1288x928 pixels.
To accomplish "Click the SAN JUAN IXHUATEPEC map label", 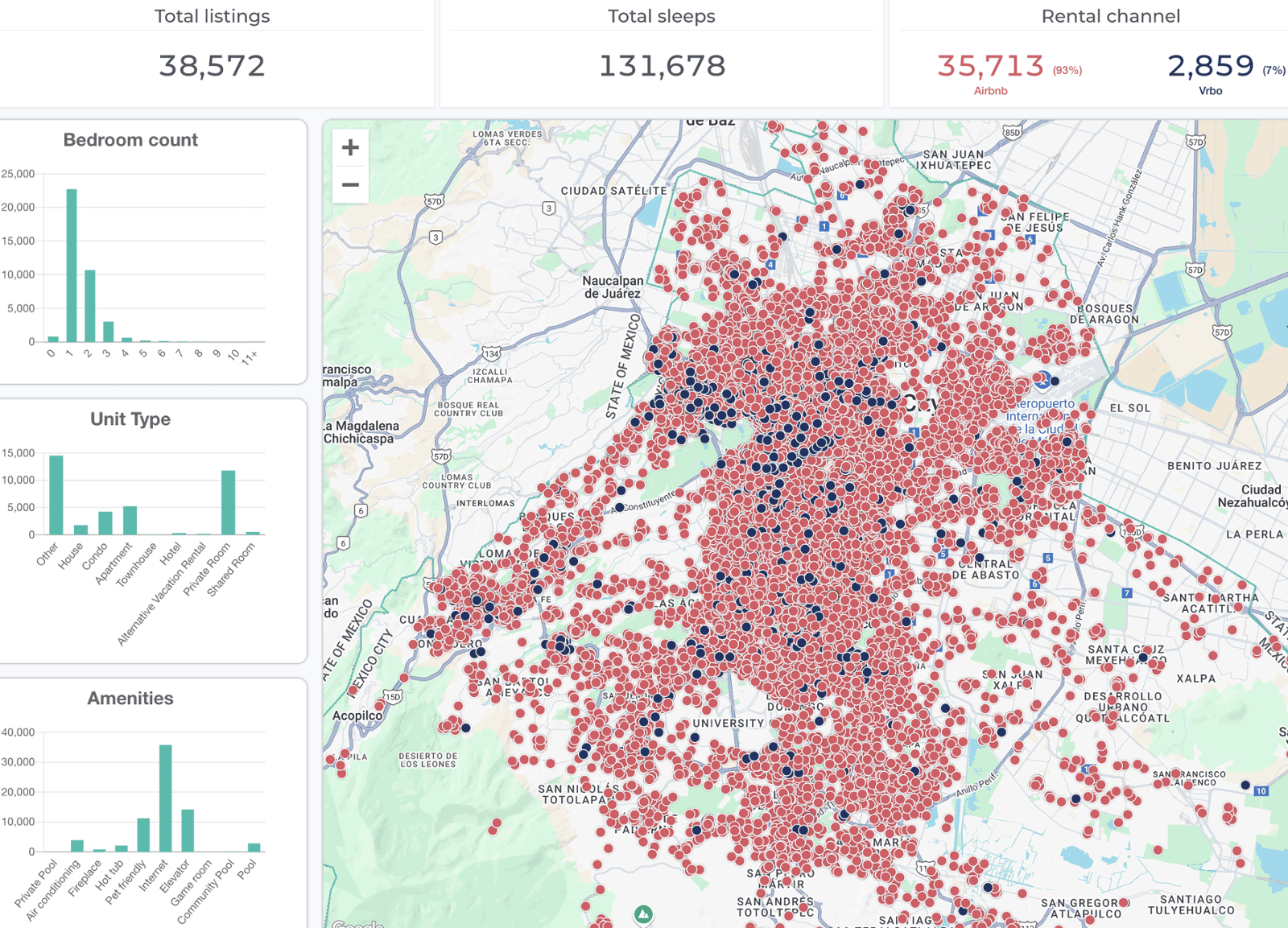I will (x=954, y=159).
